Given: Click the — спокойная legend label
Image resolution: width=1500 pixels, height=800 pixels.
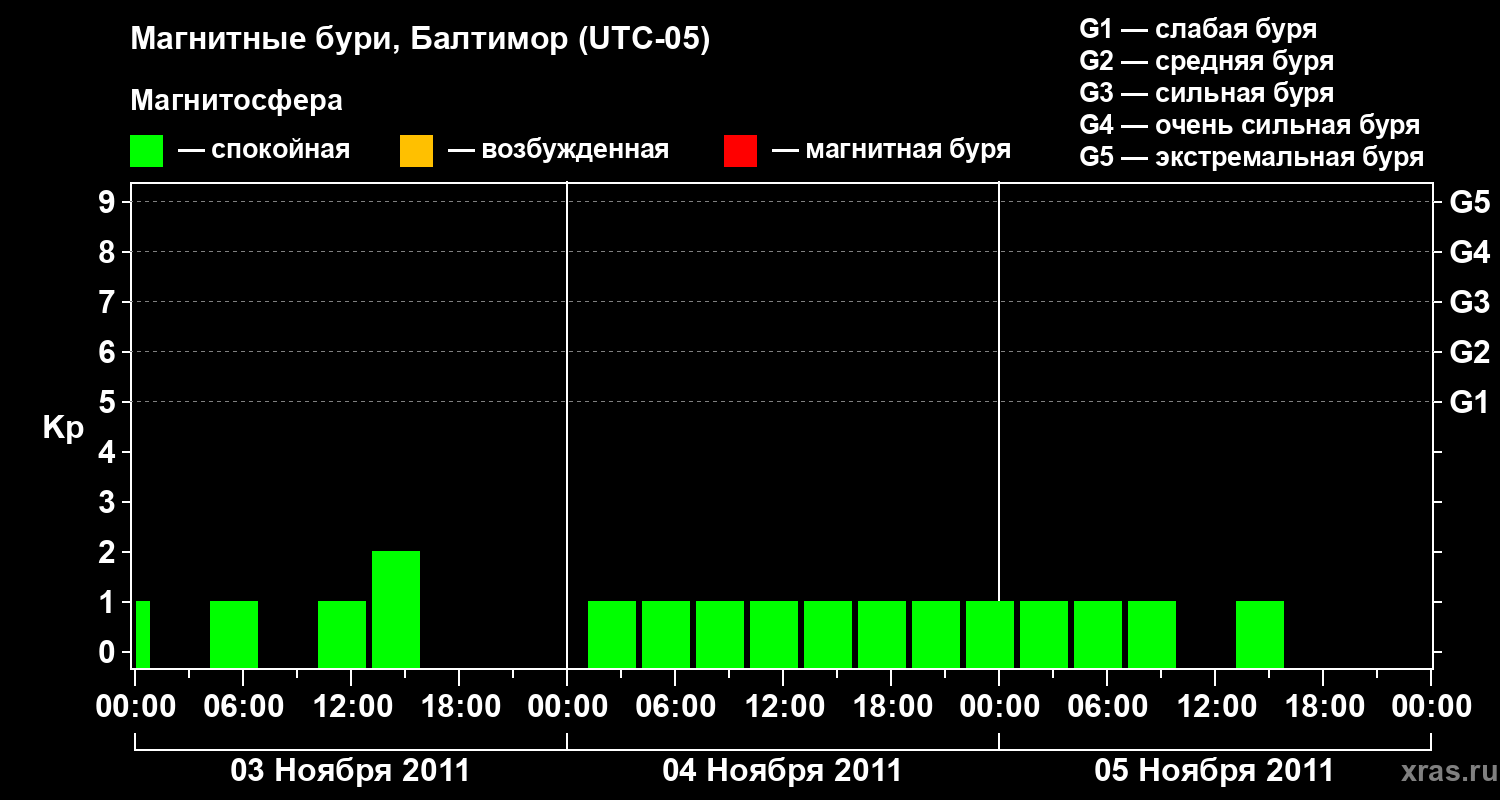Looking at the screenshot, I should (264, 151).
